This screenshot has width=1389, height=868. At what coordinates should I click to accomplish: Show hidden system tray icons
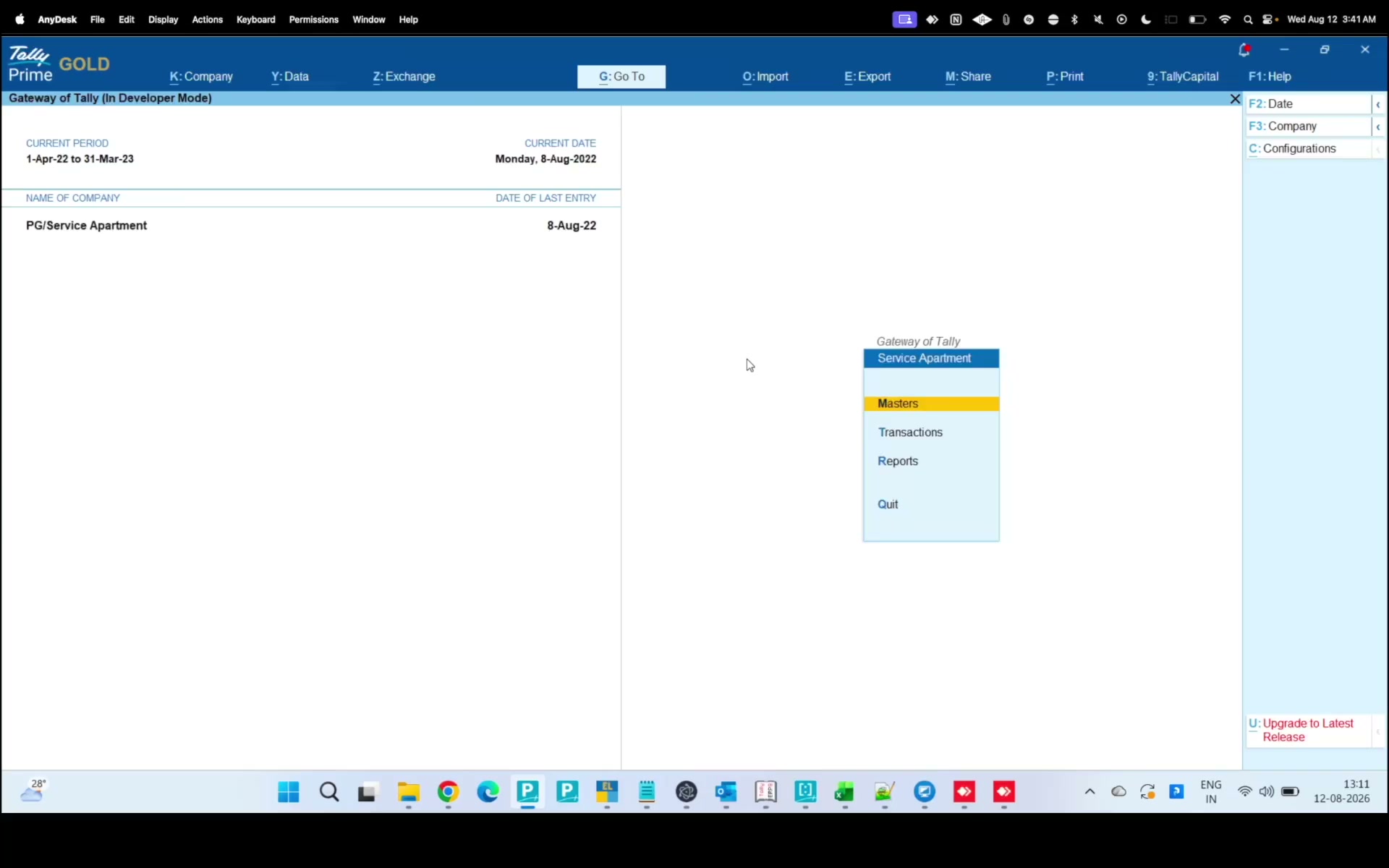1089,791
